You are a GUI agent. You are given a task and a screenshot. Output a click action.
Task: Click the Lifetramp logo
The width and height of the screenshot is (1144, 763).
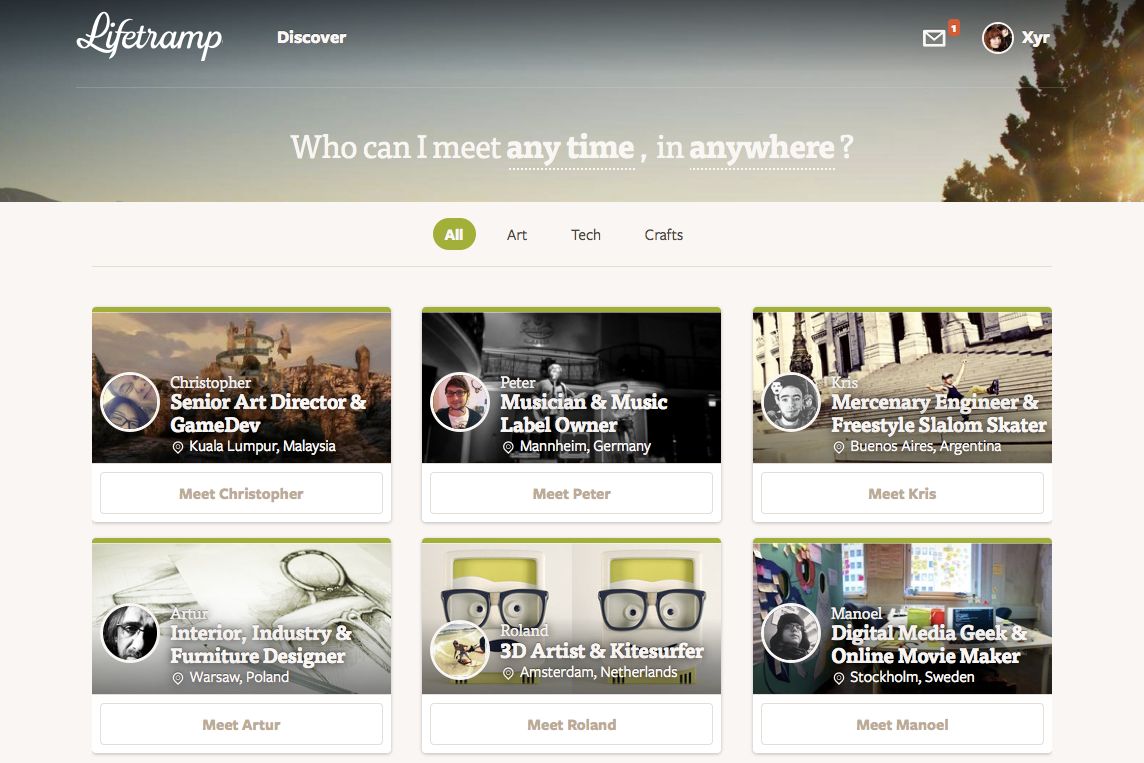click(150, 36)
